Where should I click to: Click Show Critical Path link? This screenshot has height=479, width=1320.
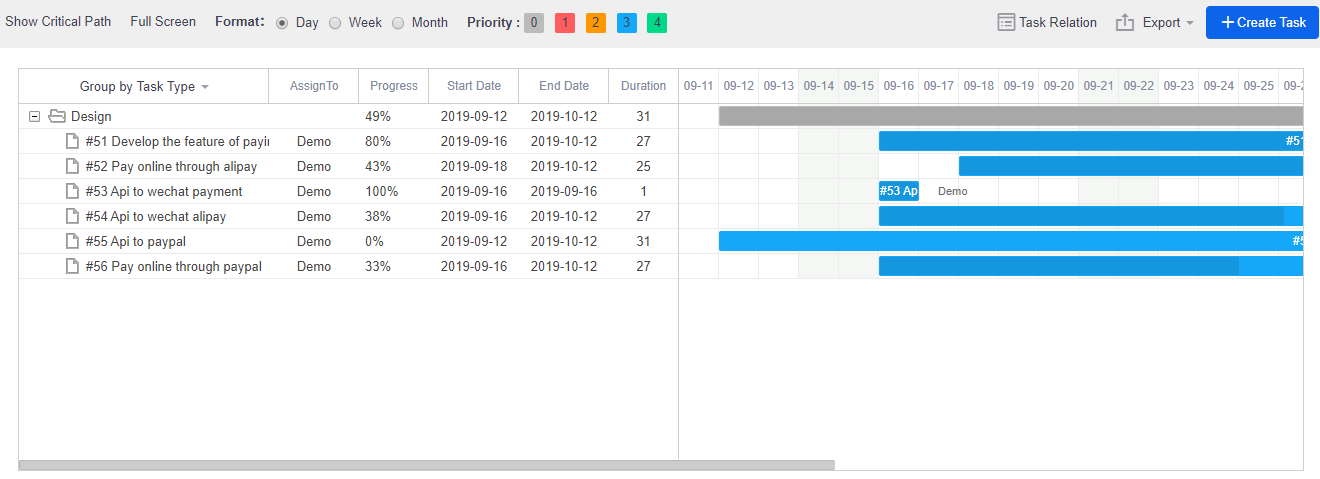tap(58, 22)
